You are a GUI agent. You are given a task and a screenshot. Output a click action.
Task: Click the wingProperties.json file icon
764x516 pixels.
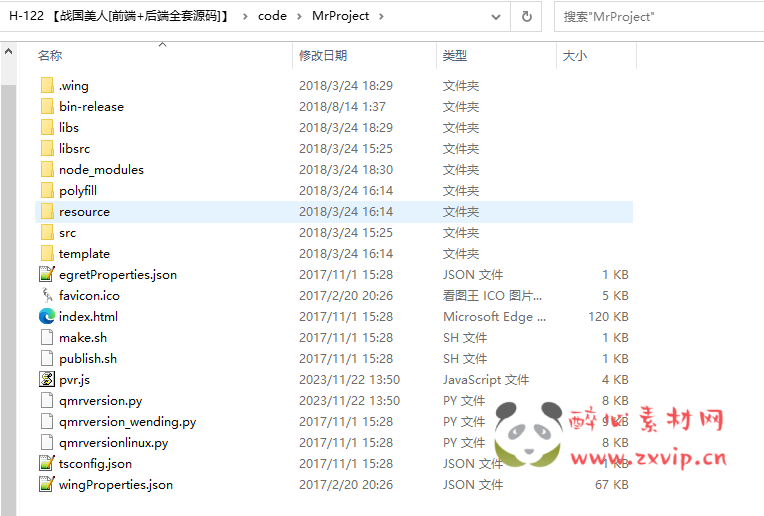click(47, 484)
